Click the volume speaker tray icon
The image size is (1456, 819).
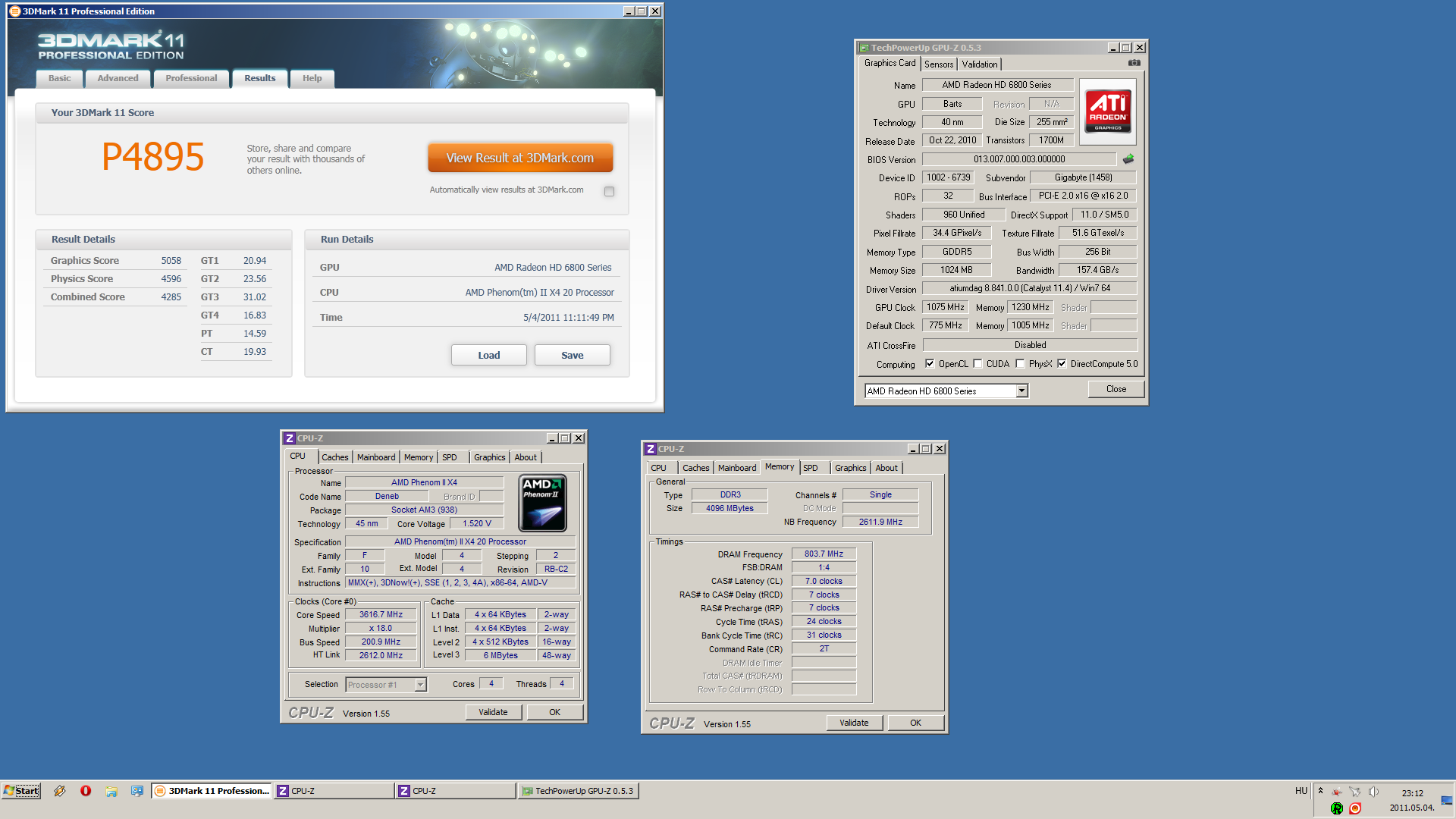point(1373,792)
